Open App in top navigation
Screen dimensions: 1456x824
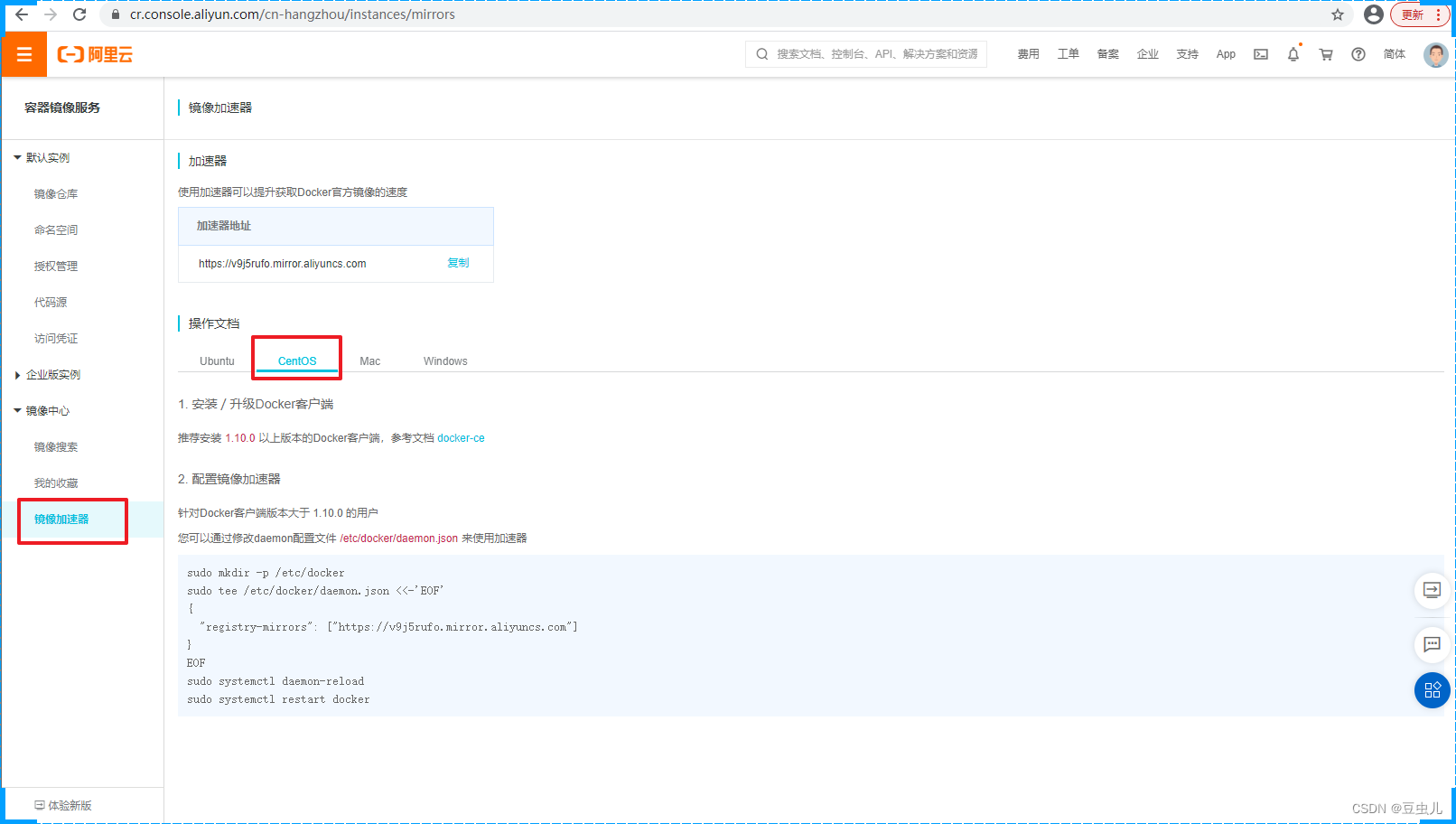[x=1226, y=54]
